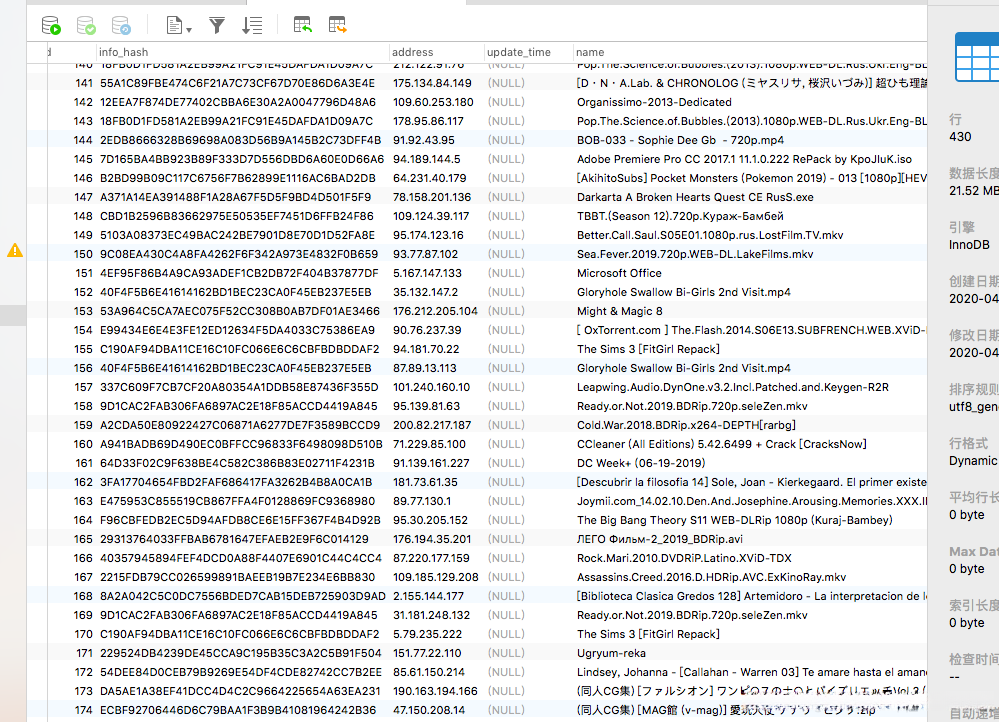
Task: Select the address cell '175.134.84.149'
Action: pos(432,83)
